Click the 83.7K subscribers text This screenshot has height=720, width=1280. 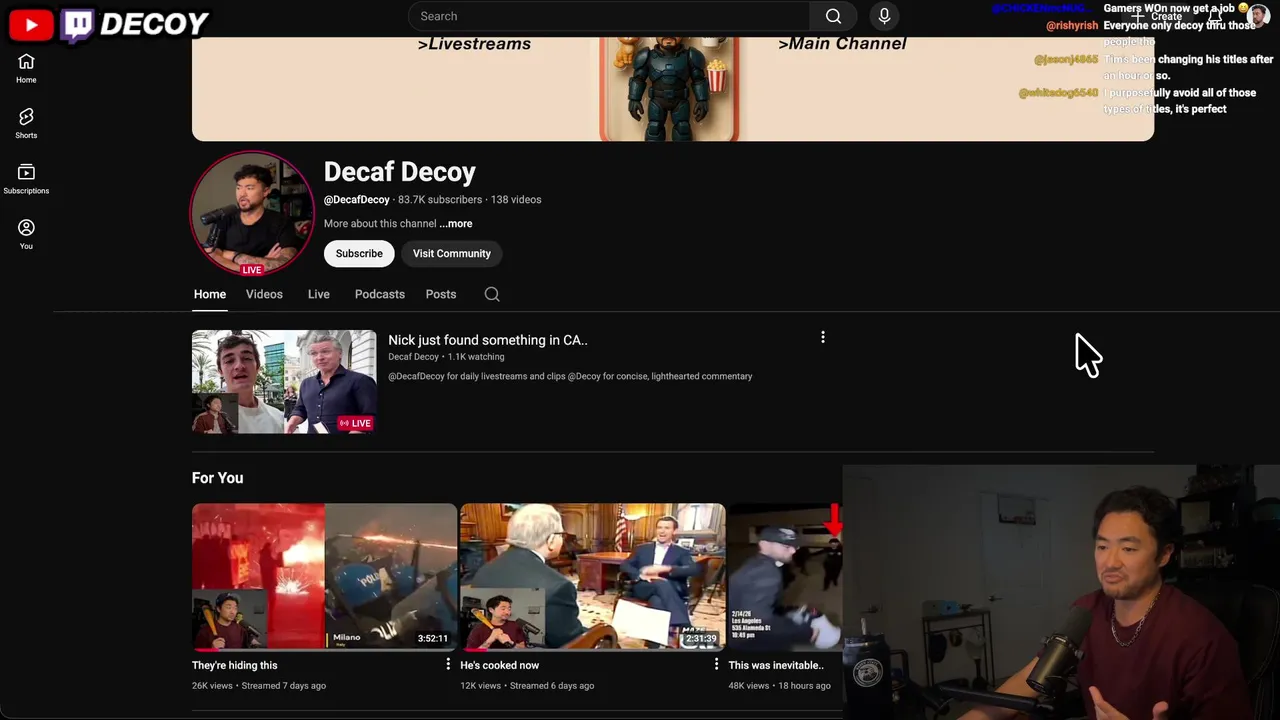[440, 200]
